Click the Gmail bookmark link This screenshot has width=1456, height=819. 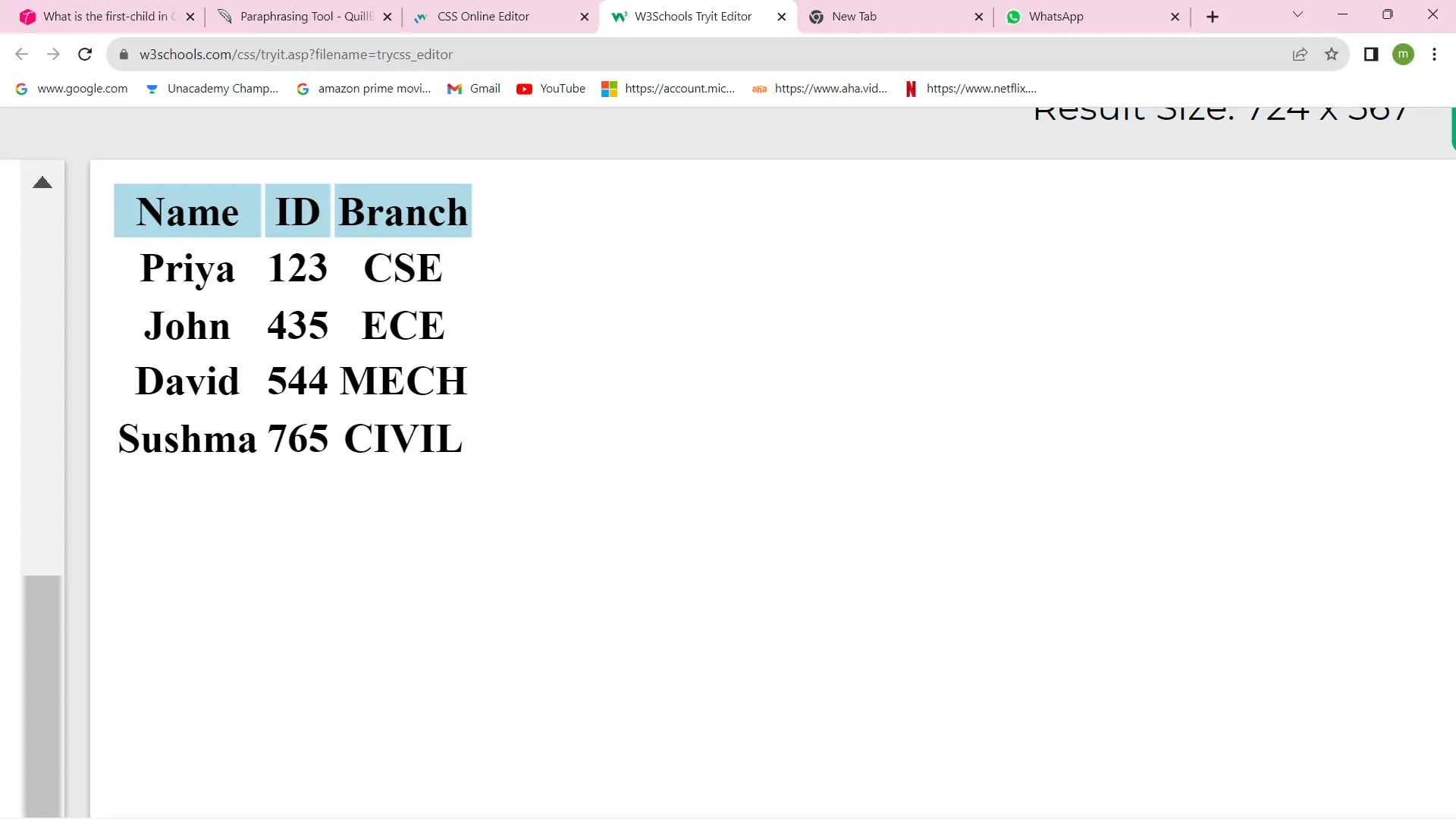point(485,88)
